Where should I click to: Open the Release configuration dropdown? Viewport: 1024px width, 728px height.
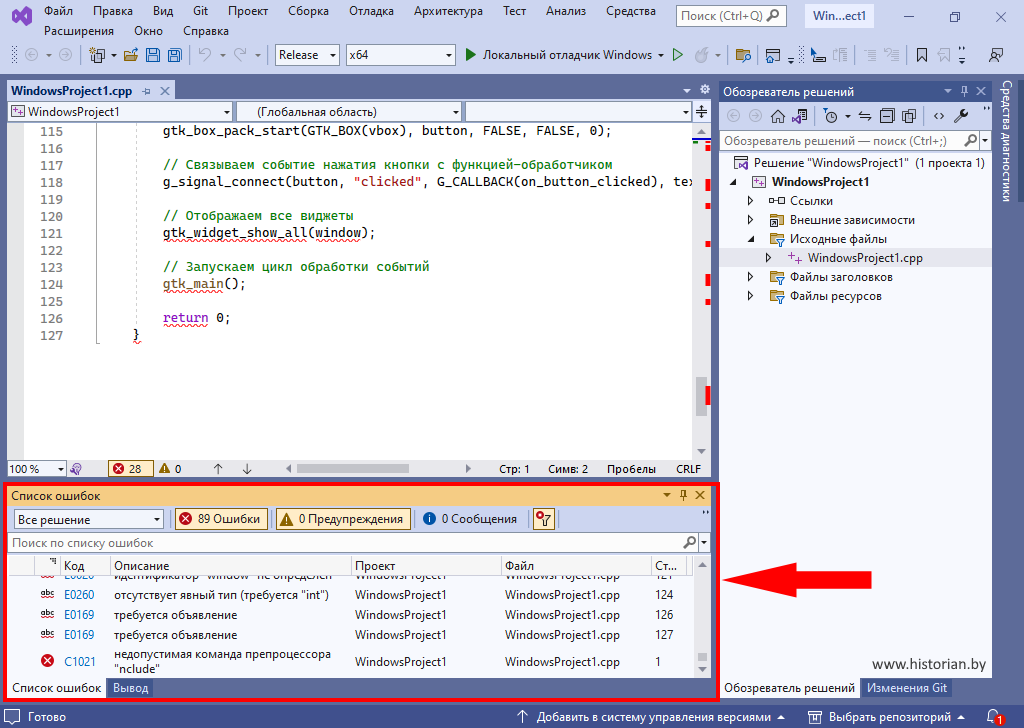click(307, 55)
